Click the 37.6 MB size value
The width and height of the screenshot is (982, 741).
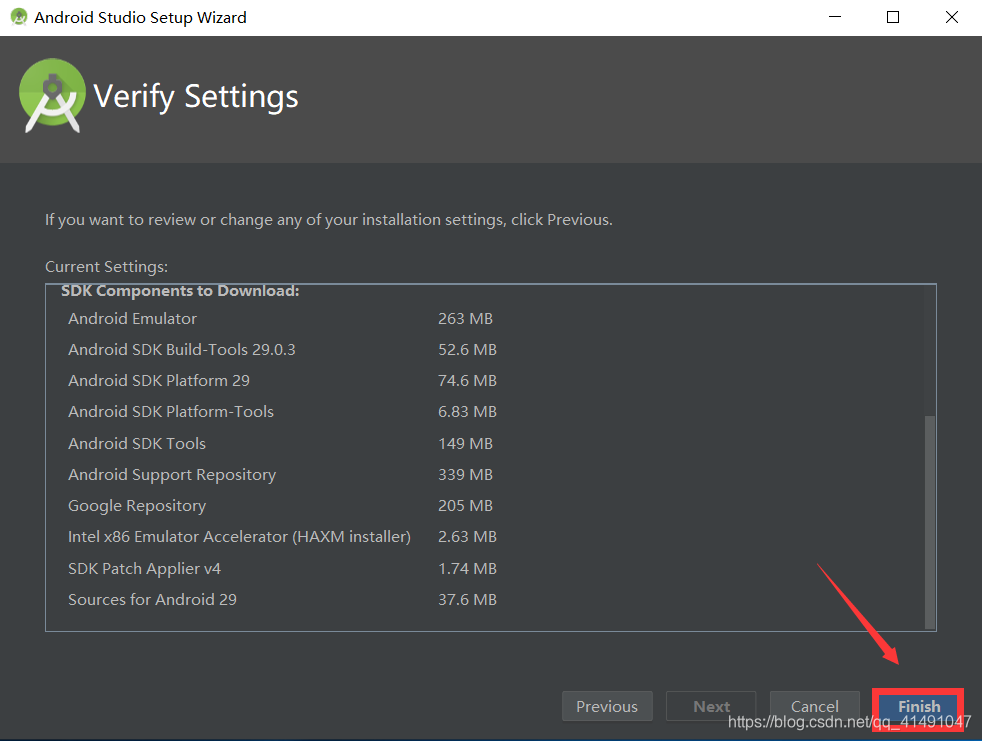tap(467, 599)
